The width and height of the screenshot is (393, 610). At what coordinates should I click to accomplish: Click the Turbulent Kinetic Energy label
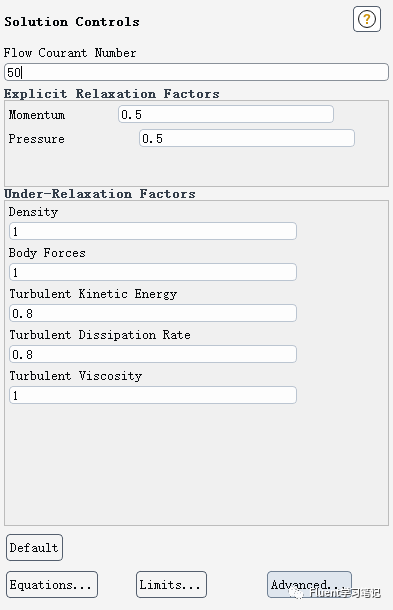93,294
